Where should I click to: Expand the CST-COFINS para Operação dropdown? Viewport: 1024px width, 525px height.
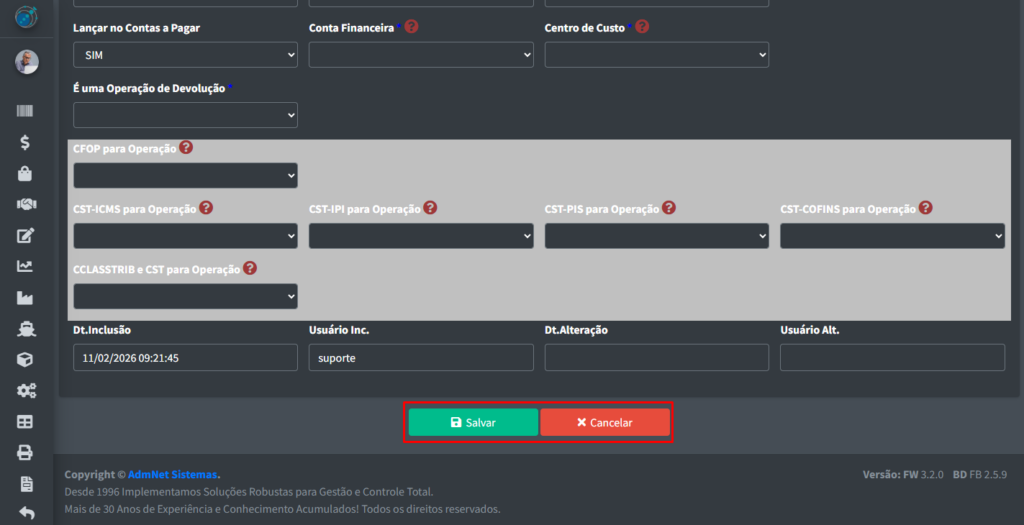click(892, 236)
